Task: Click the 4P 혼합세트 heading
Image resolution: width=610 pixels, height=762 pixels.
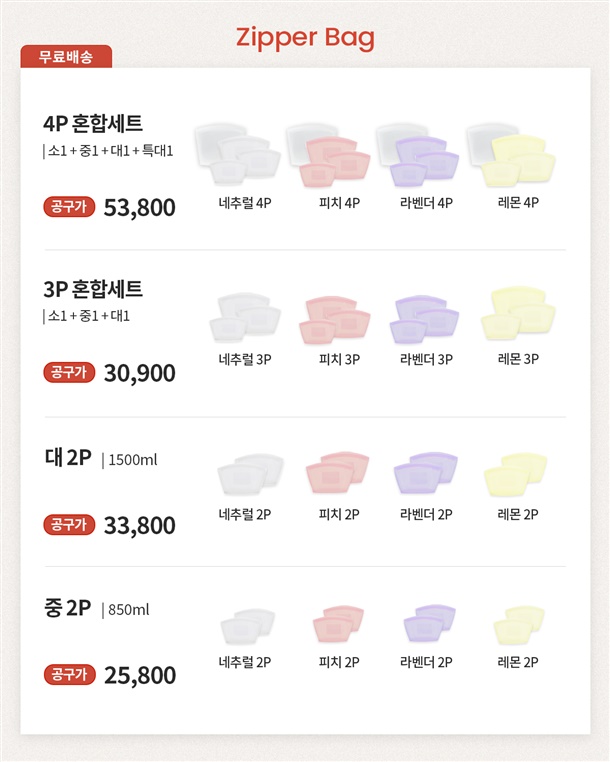Action: pos(93,123)
